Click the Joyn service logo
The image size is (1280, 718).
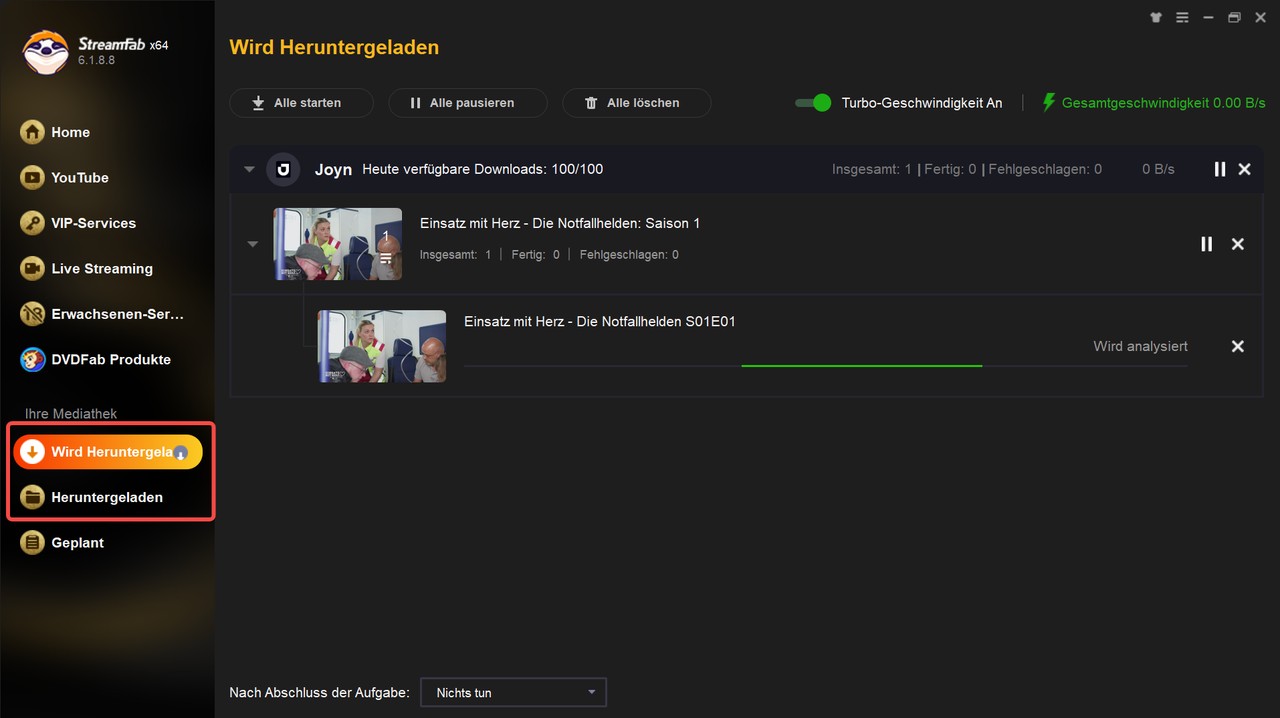point(283,170)
